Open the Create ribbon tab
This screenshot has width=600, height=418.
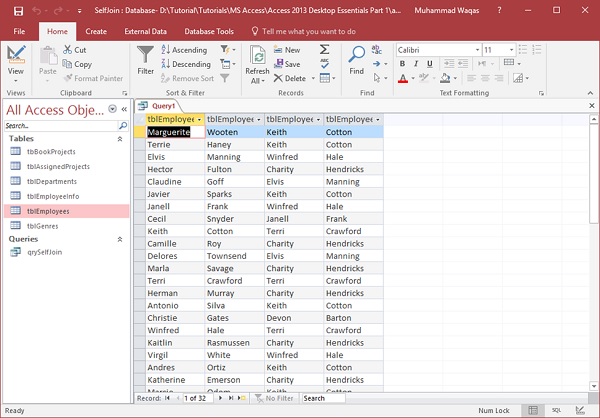(96, 31)
